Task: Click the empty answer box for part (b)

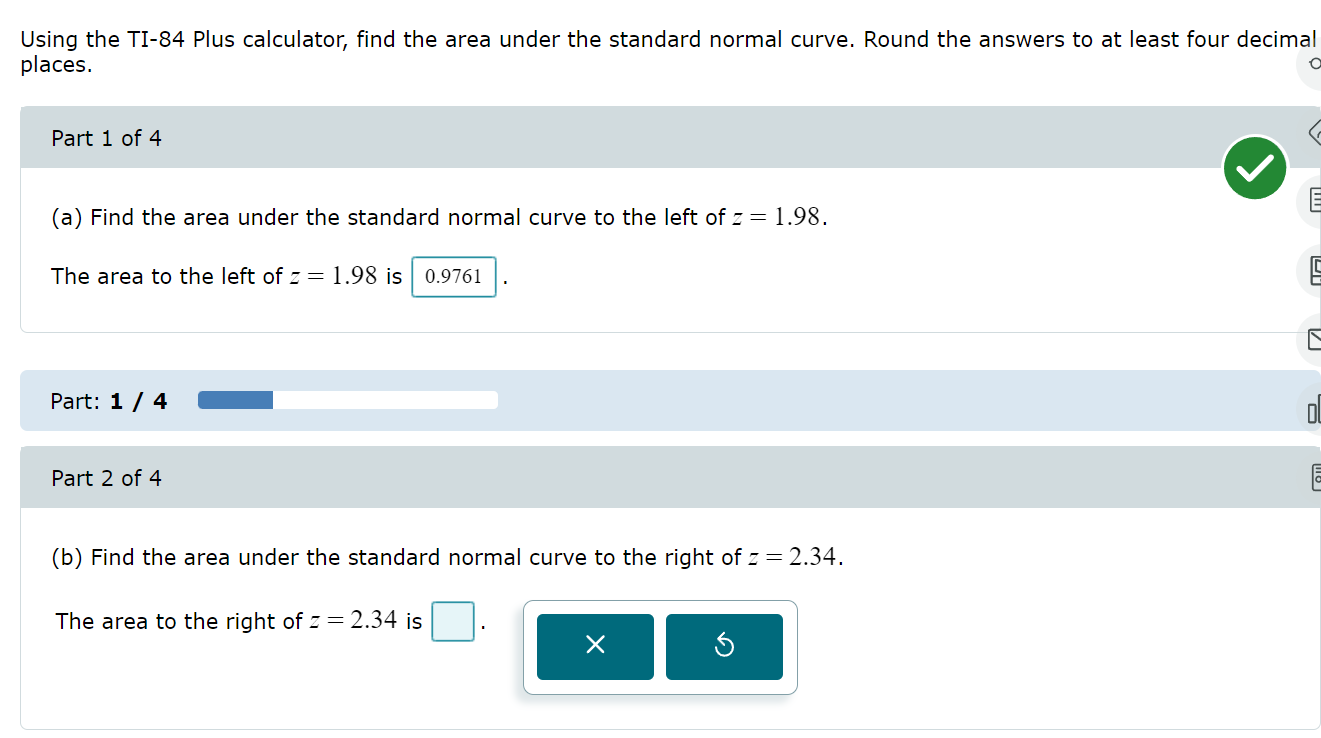Action: click(x=452, y=621)
